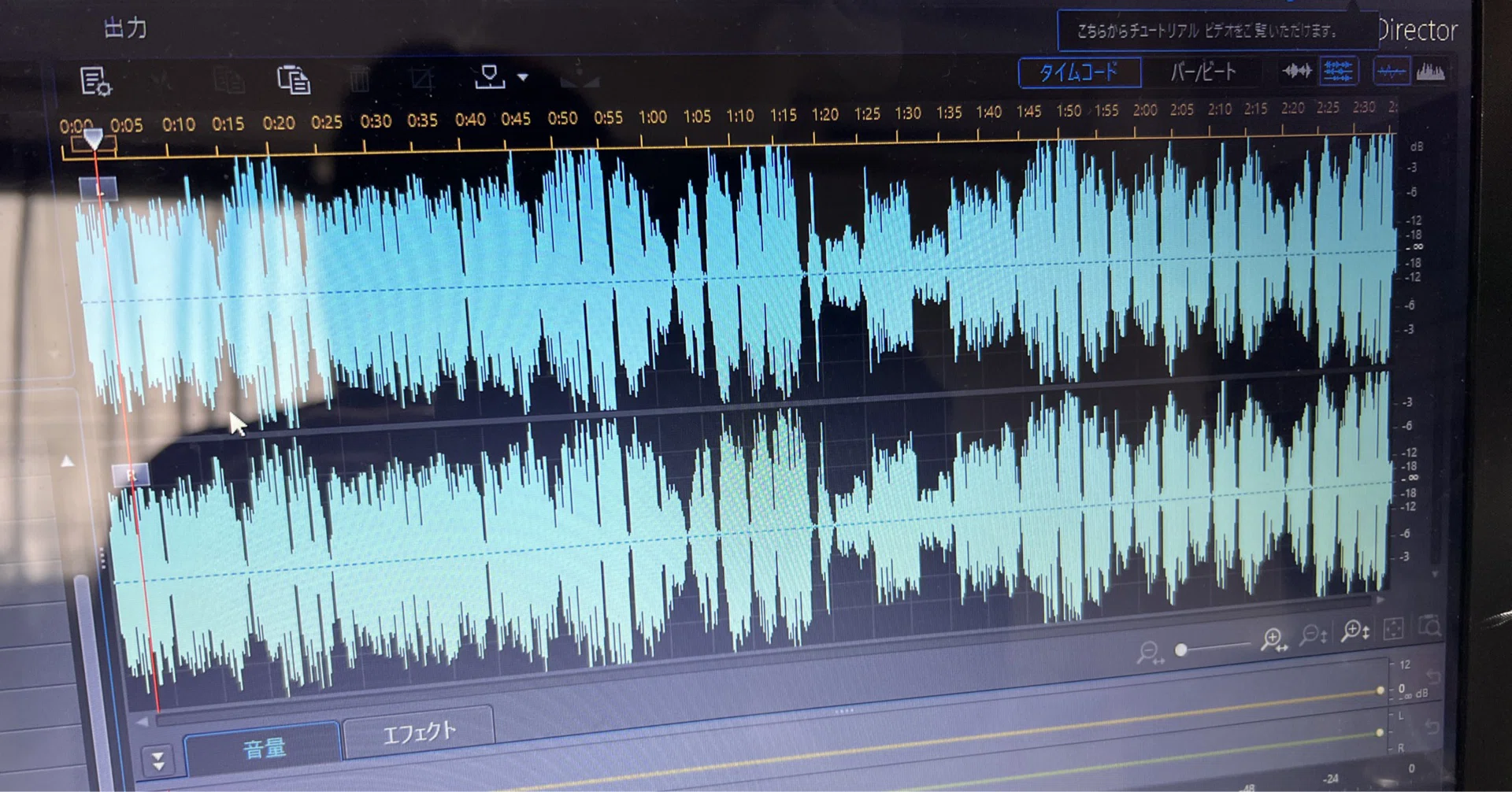
Task: Select the multi-channel waveform view
Action: click(1338, 72)
